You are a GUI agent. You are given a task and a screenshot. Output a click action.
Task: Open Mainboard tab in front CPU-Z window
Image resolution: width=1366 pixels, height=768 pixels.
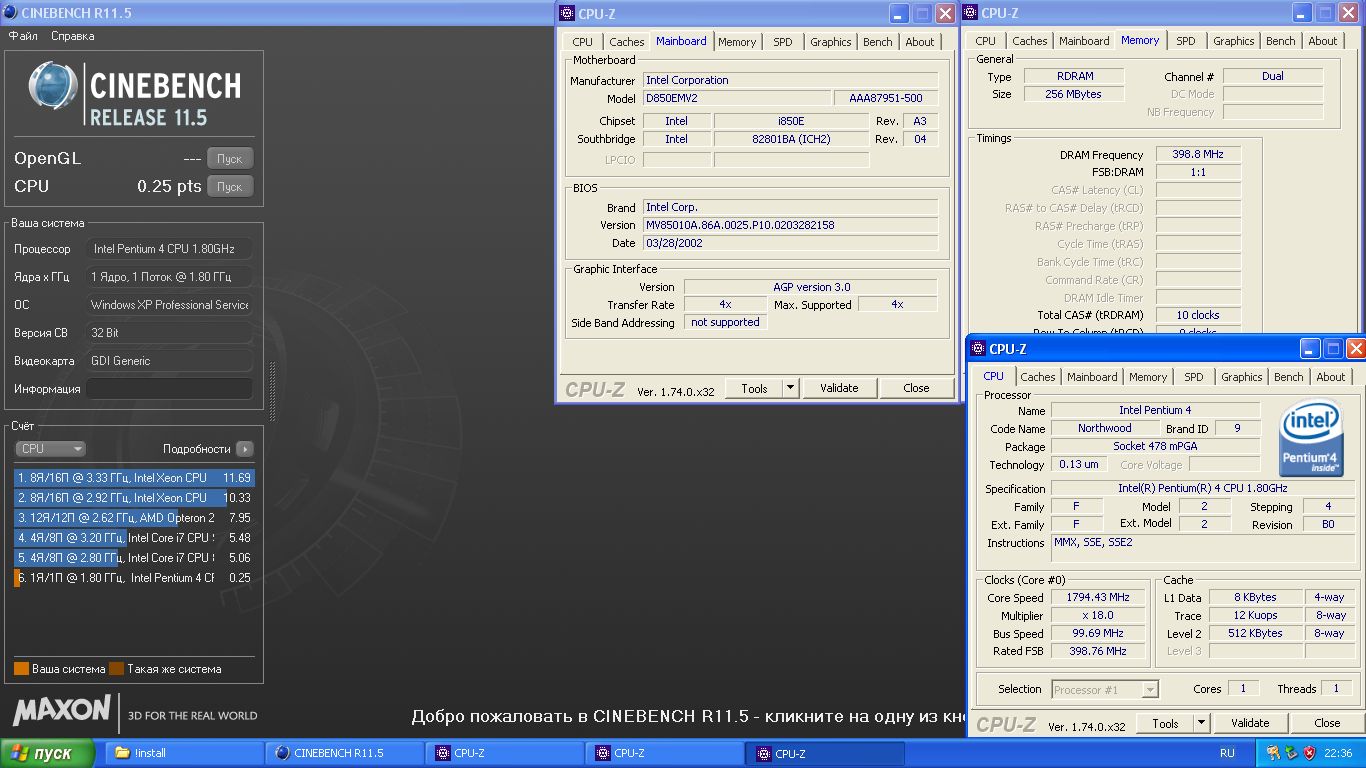pos(1092,378)
